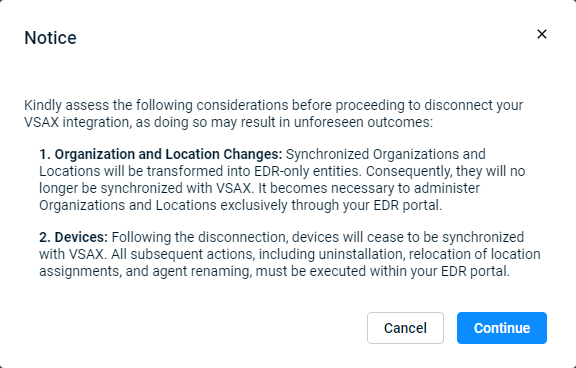Click the phrase 'Synchronized Organizations'

click(x=372, y=154)
